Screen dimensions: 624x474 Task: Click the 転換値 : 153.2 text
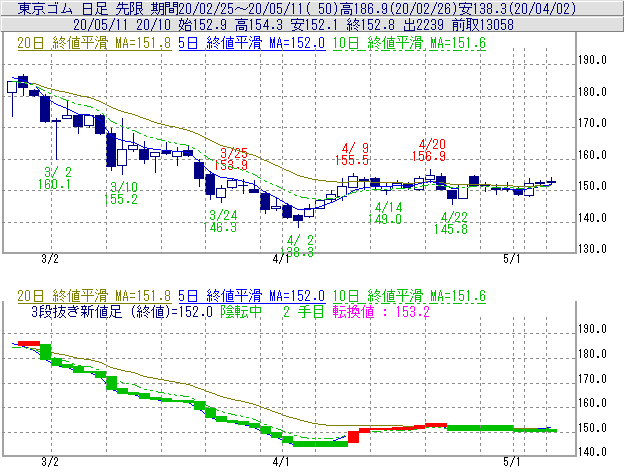pyautogui.click(x=381, y=312)
